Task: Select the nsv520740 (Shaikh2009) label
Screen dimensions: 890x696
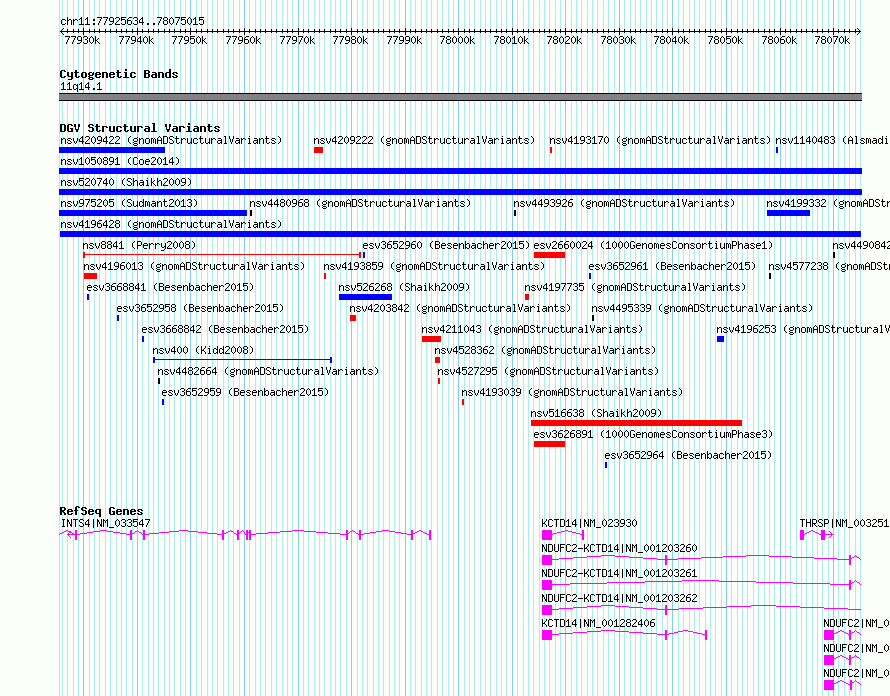Action: point(126,182)
